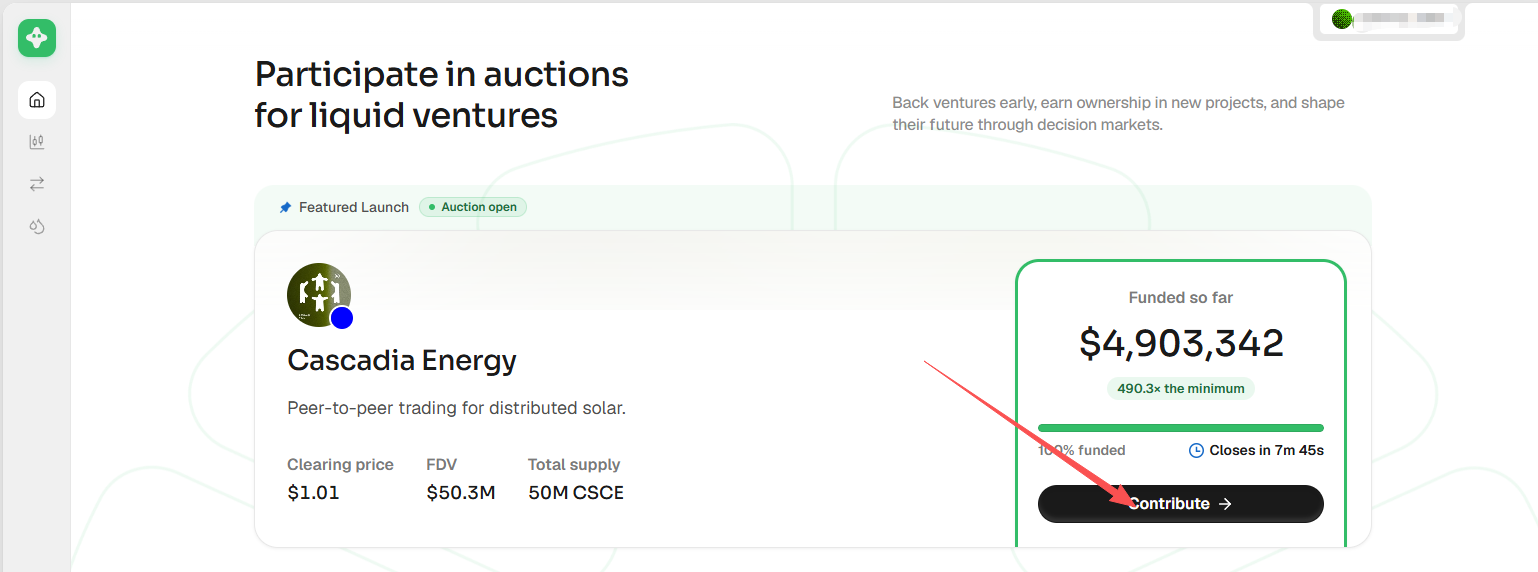Click the wallet avatar in the top-right

1342,19
